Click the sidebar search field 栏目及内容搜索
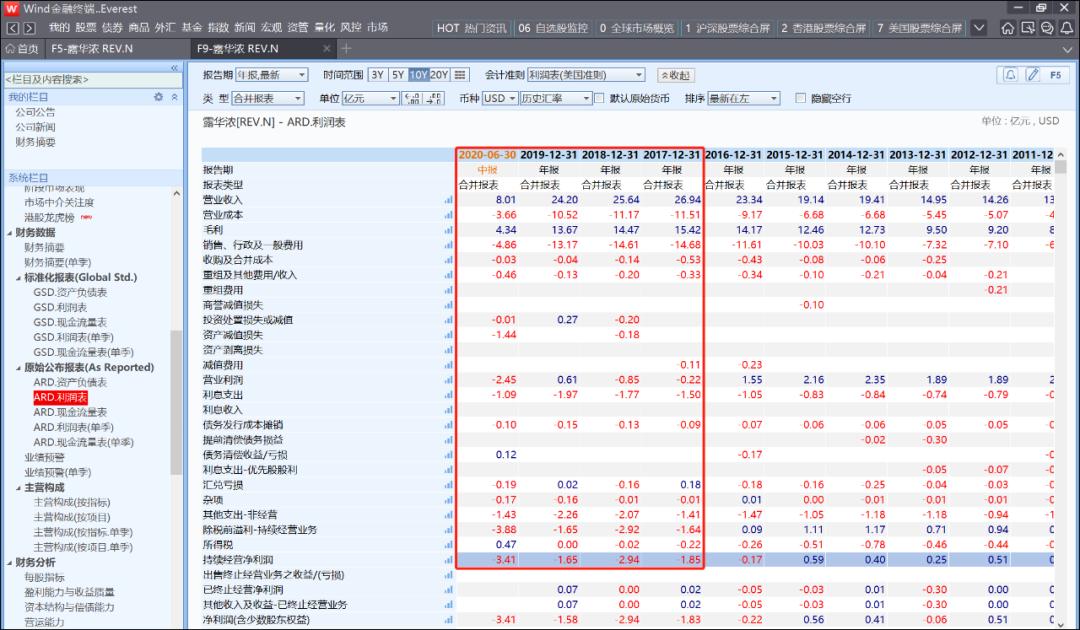Screen dimensions: 1080x630 click(x=91, y=80)
